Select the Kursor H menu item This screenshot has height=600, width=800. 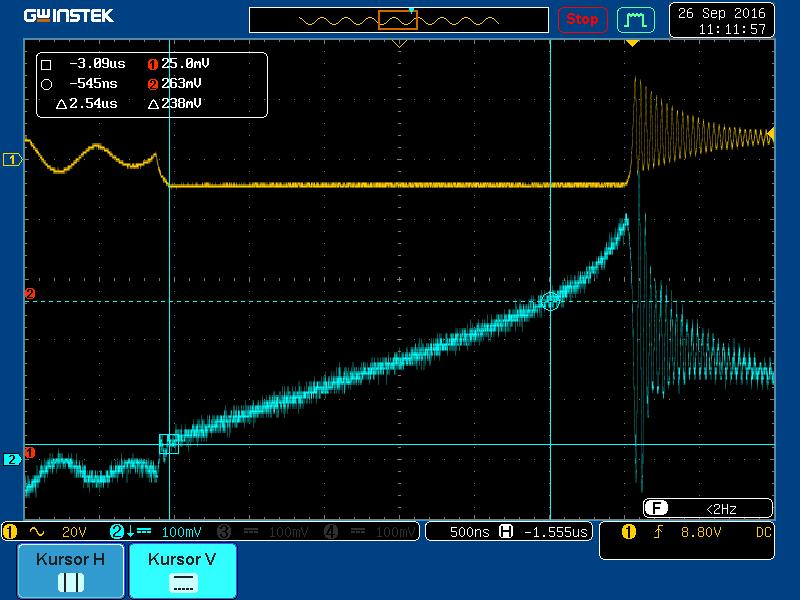coord(70,571)
